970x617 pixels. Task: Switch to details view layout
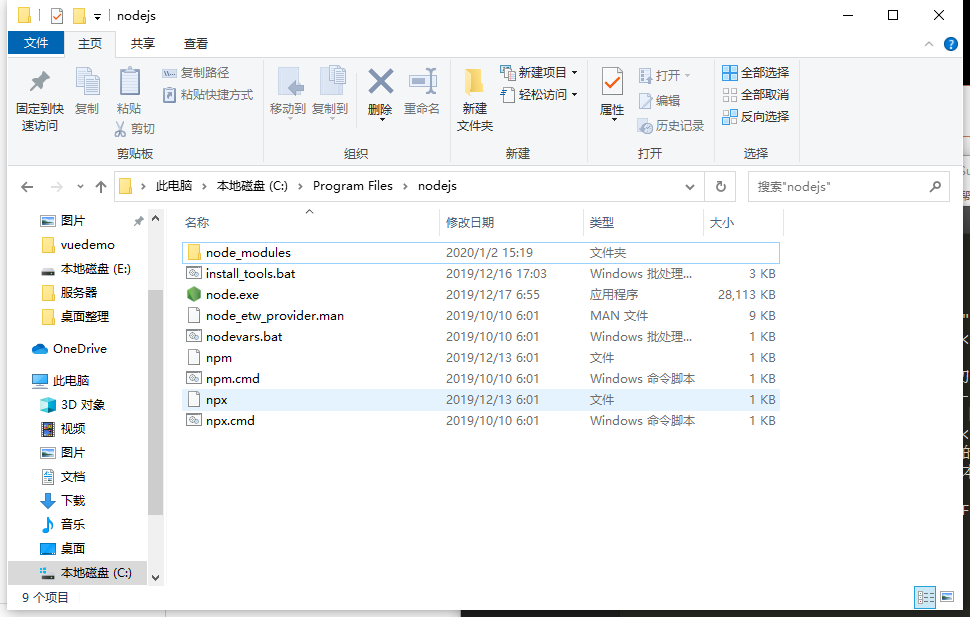pyautogui.click(x=925, y=597)
